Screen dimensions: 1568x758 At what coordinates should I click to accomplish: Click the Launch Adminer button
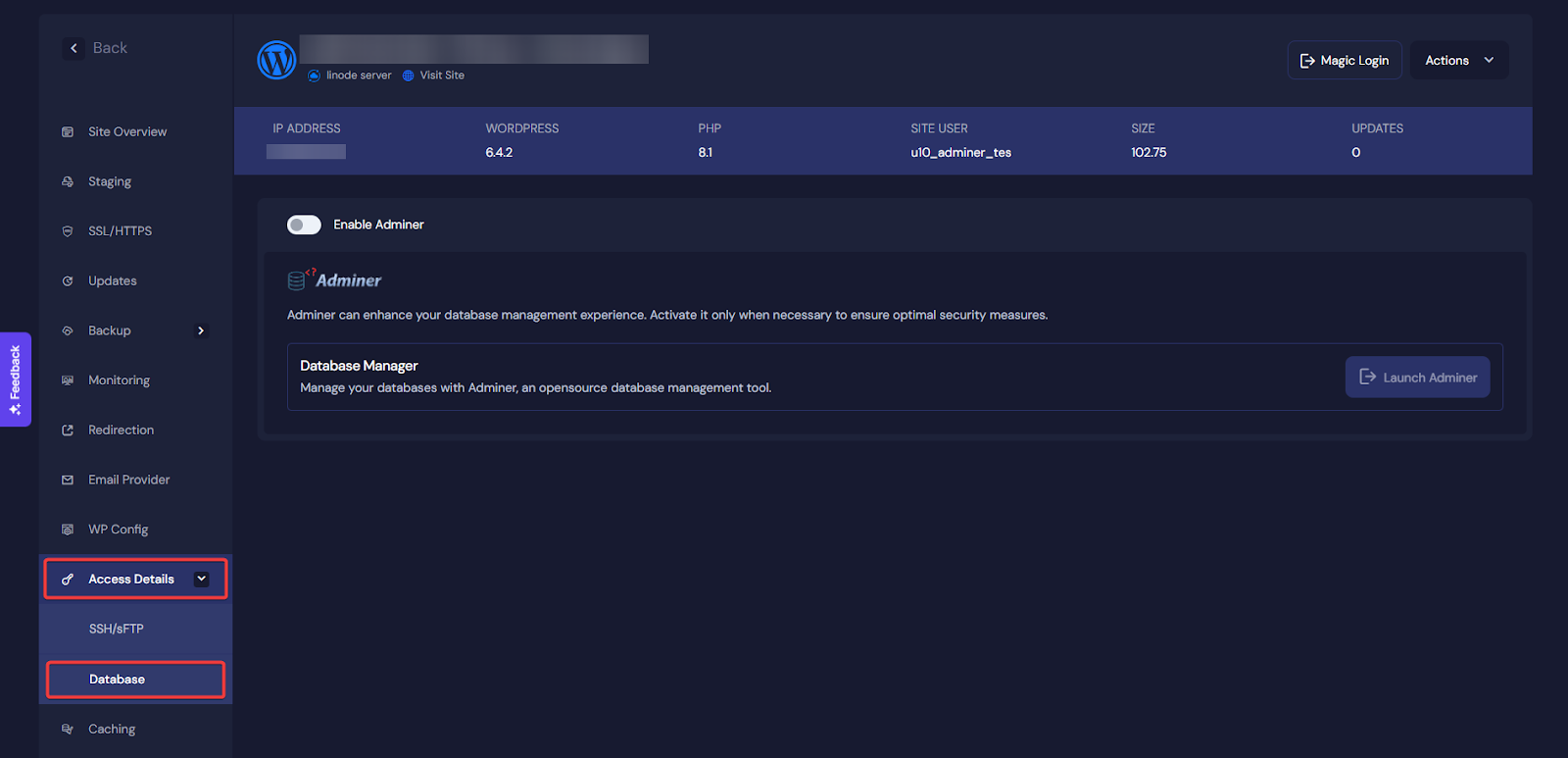coord(1417,378)
